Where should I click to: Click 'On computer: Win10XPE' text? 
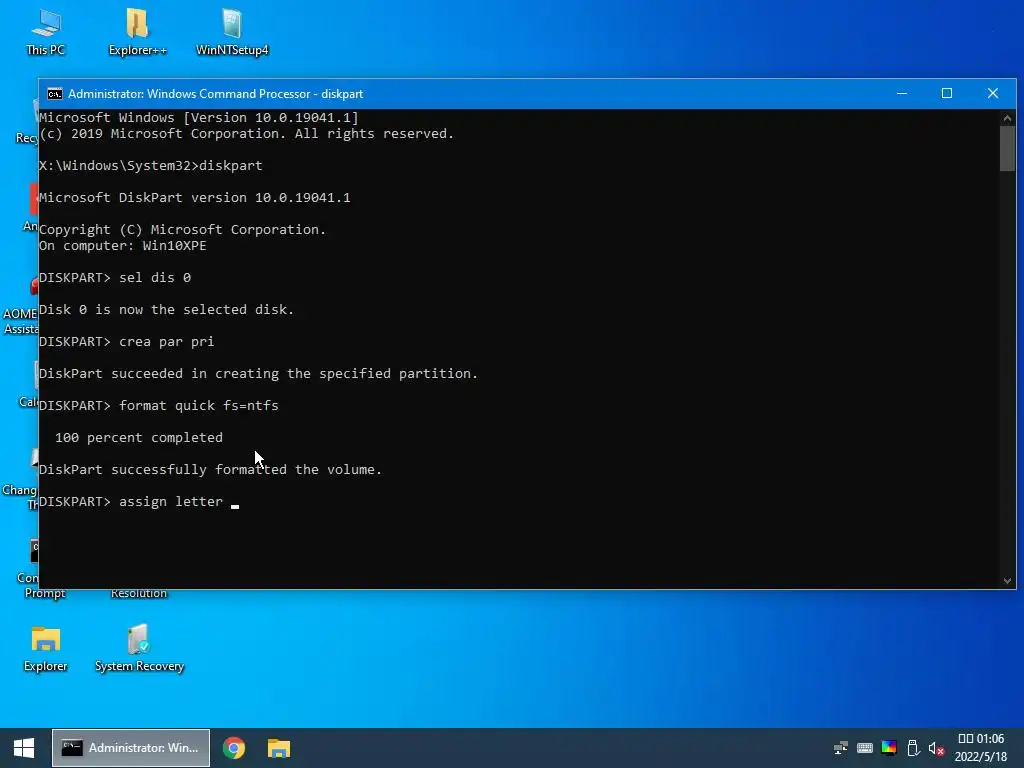123,246
